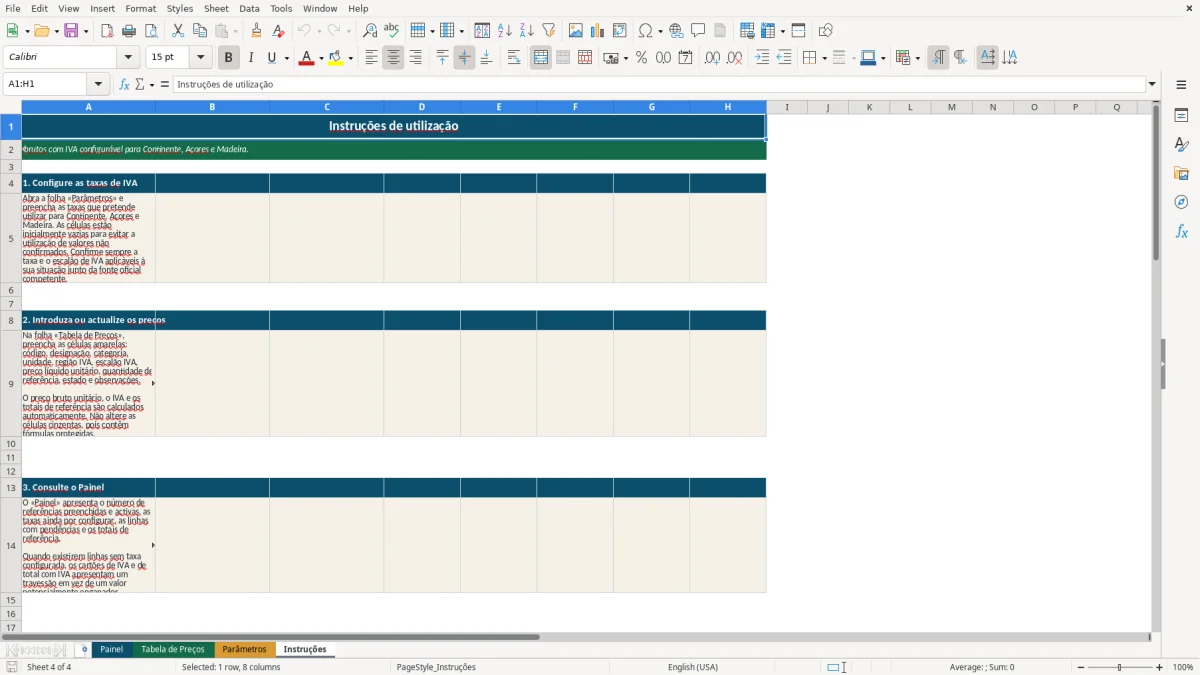Toggle Italic formatting button

[x=251, y=58]
